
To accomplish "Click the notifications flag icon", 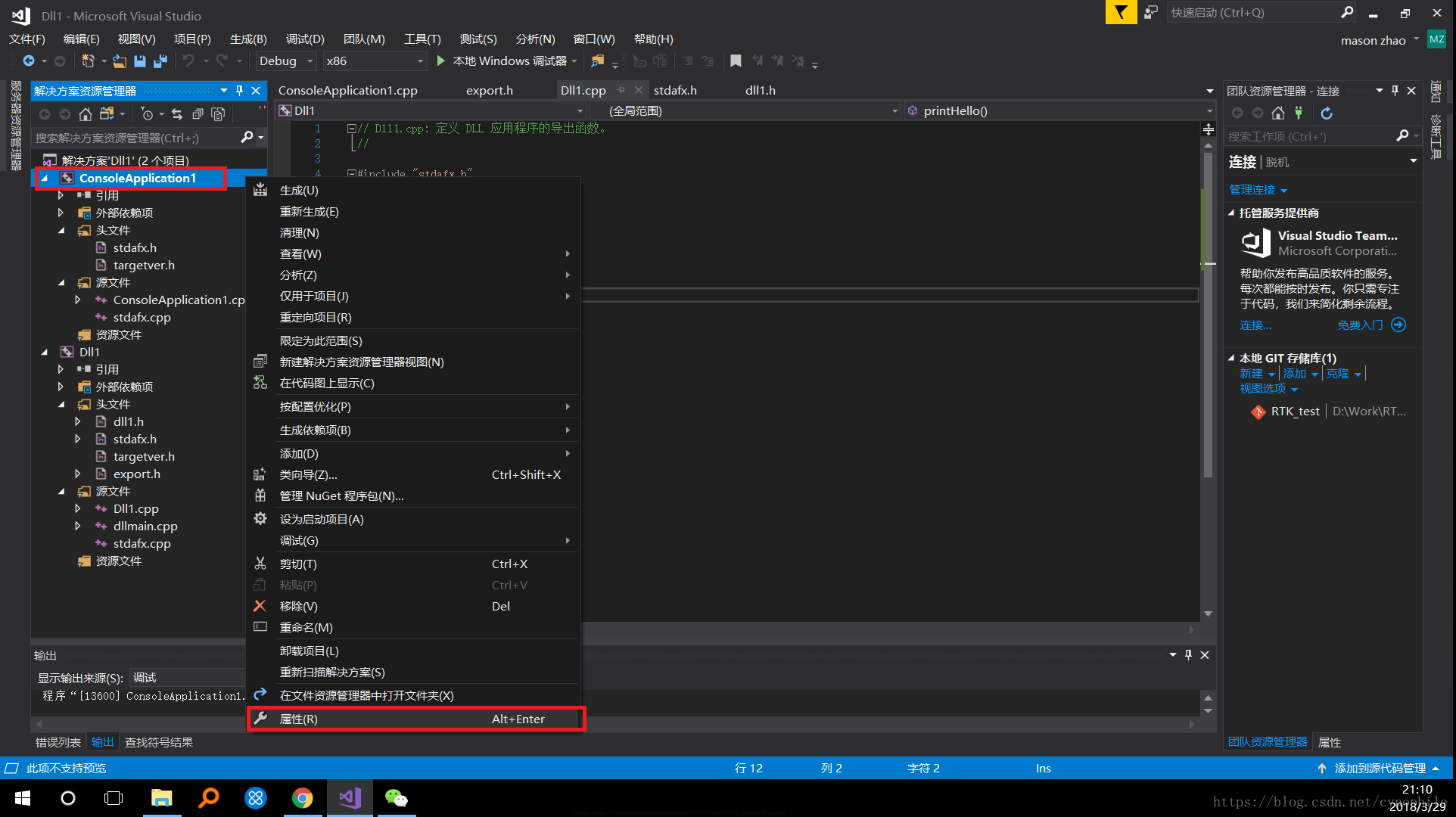I will [1121, 13].
